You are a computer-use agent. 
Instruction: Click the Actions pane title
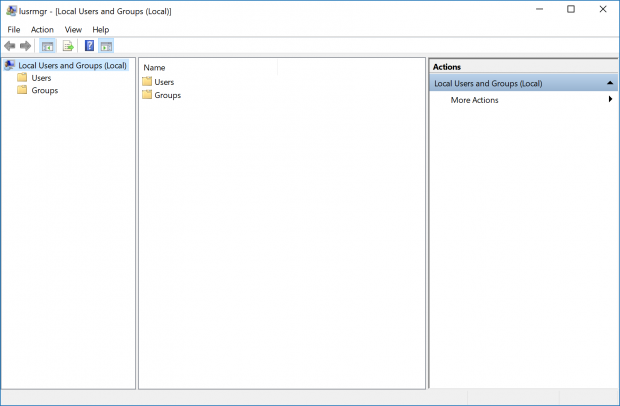447,67
